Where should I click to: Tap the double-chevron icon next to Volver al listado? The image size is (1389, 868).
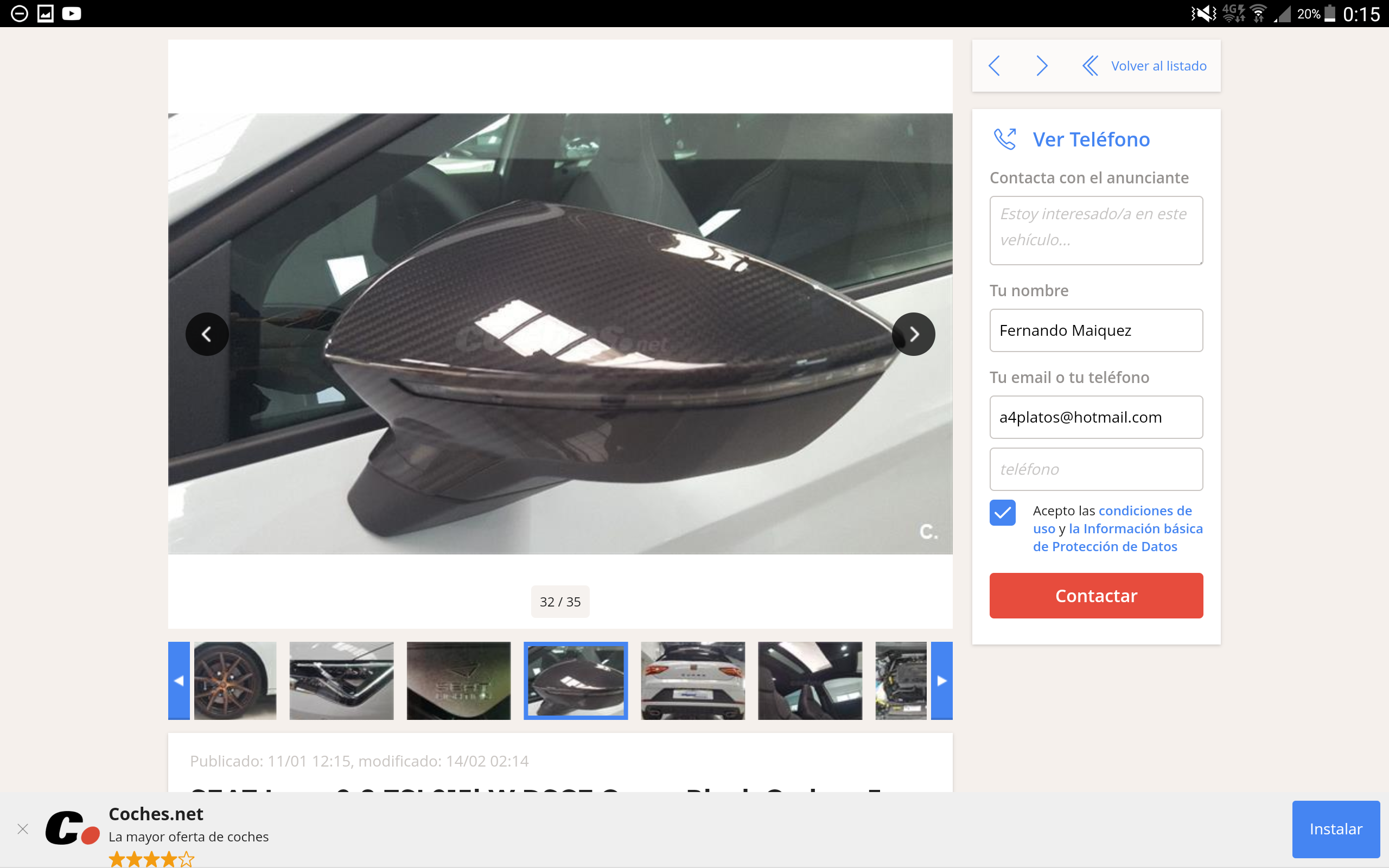(x=1091, y=66)
